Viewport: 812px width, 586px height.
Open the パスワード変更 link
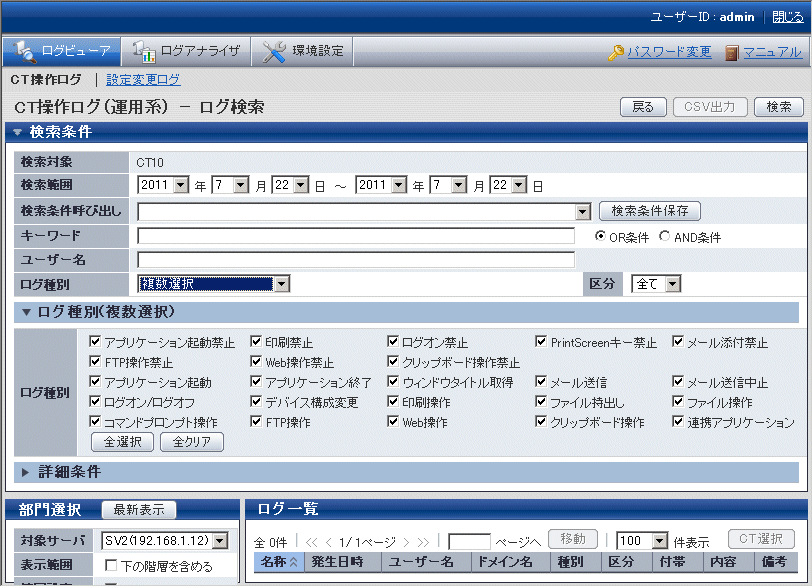[669, 52]
